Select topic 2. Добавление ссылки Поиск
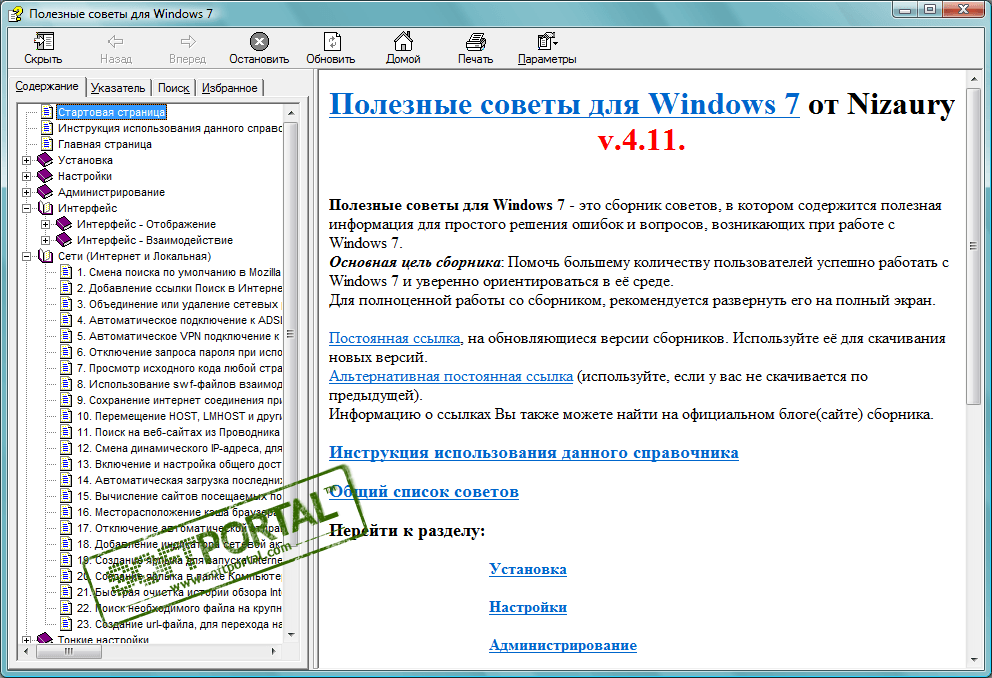The height and width of the screenshot is (678, 992). (179, 288)
